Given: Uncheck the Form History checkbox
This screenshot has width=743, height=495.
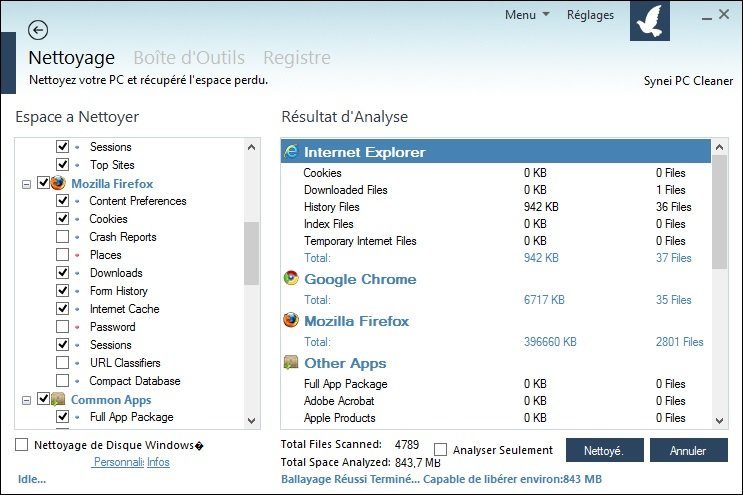Looking at the screenshot, I should (63, 290).
